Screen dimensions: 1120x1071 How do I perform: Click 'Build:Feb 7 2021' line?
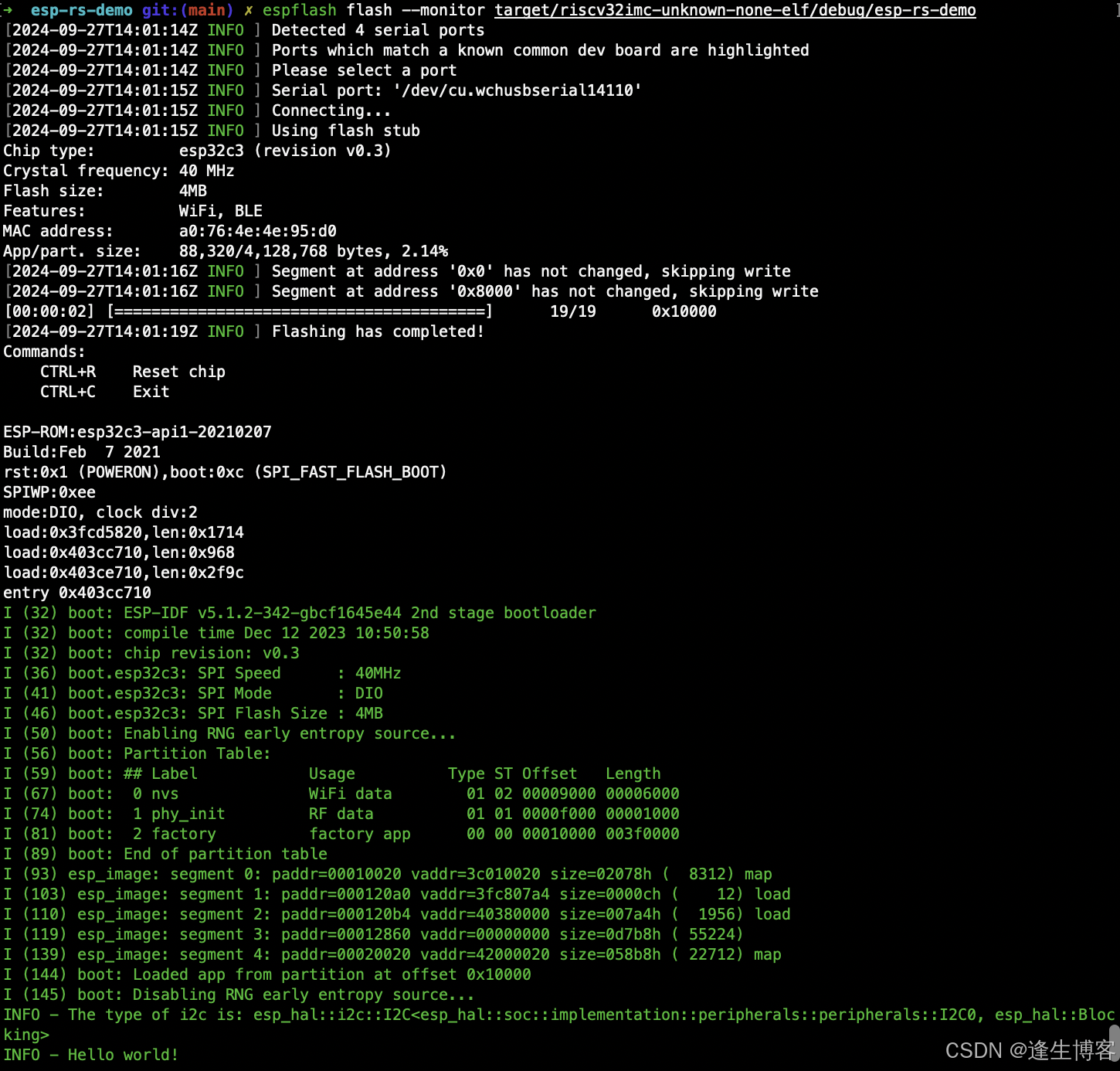tap(82, 452)
